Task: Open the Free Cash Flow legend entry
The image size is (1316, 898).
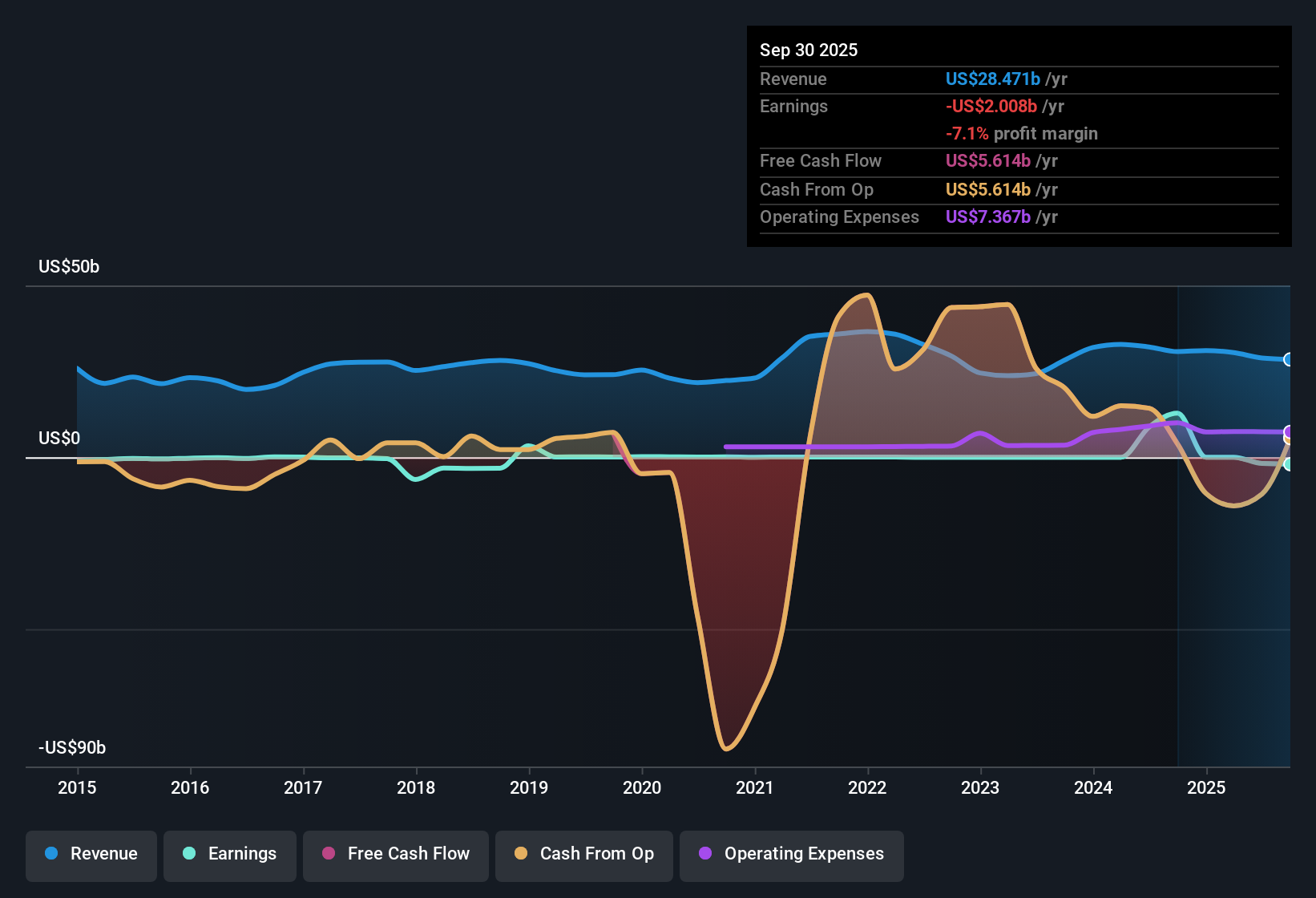Action: click(x=395, y=855)
